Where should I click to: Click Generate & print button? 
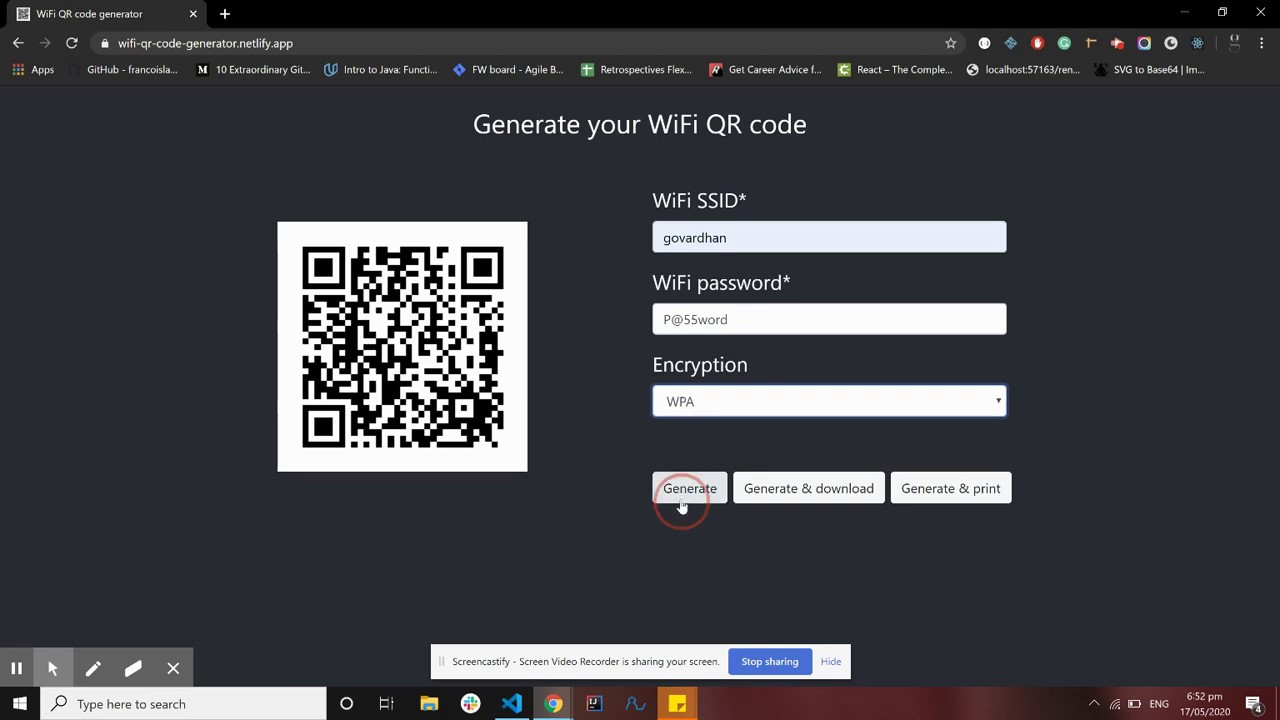pyautogui.click(x=951, y=488)
